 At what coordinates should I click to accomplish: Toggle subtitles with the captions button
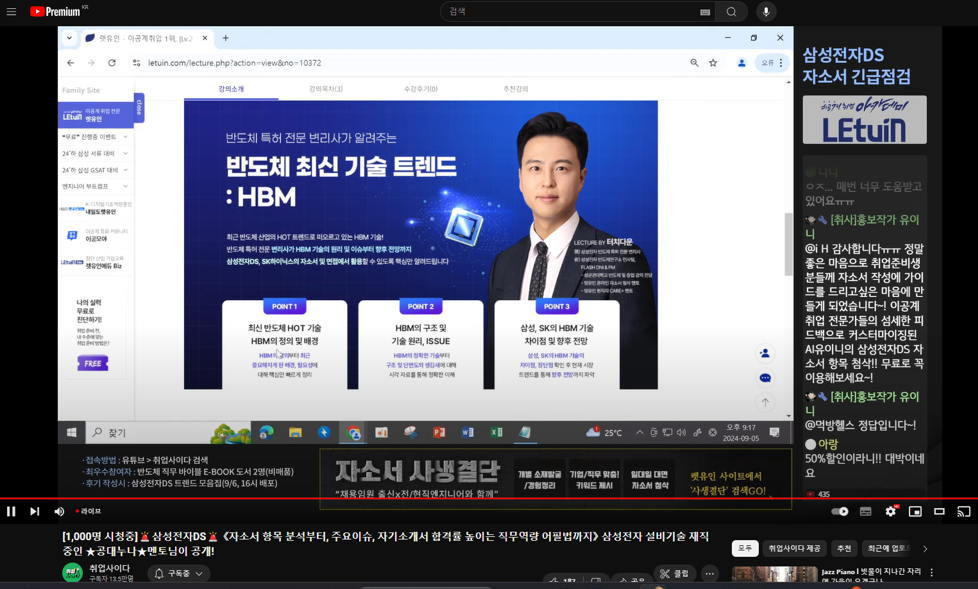(866, 512)
